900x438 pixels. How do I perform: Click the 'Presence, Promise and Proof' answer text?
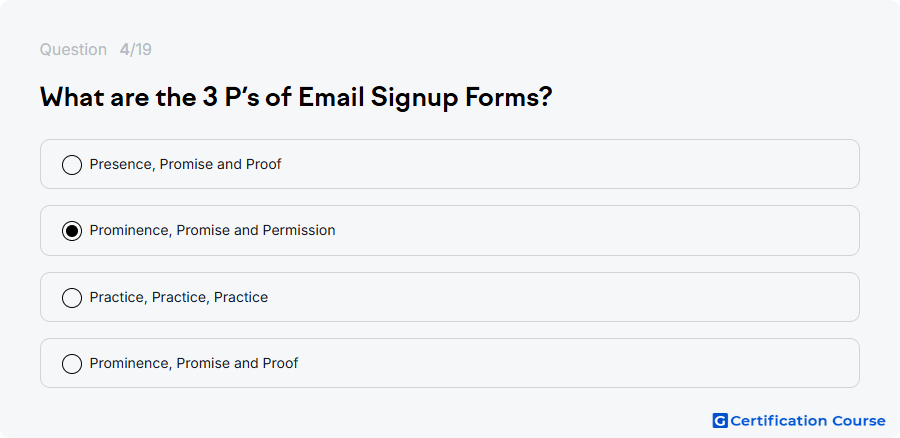pos(185,164)
